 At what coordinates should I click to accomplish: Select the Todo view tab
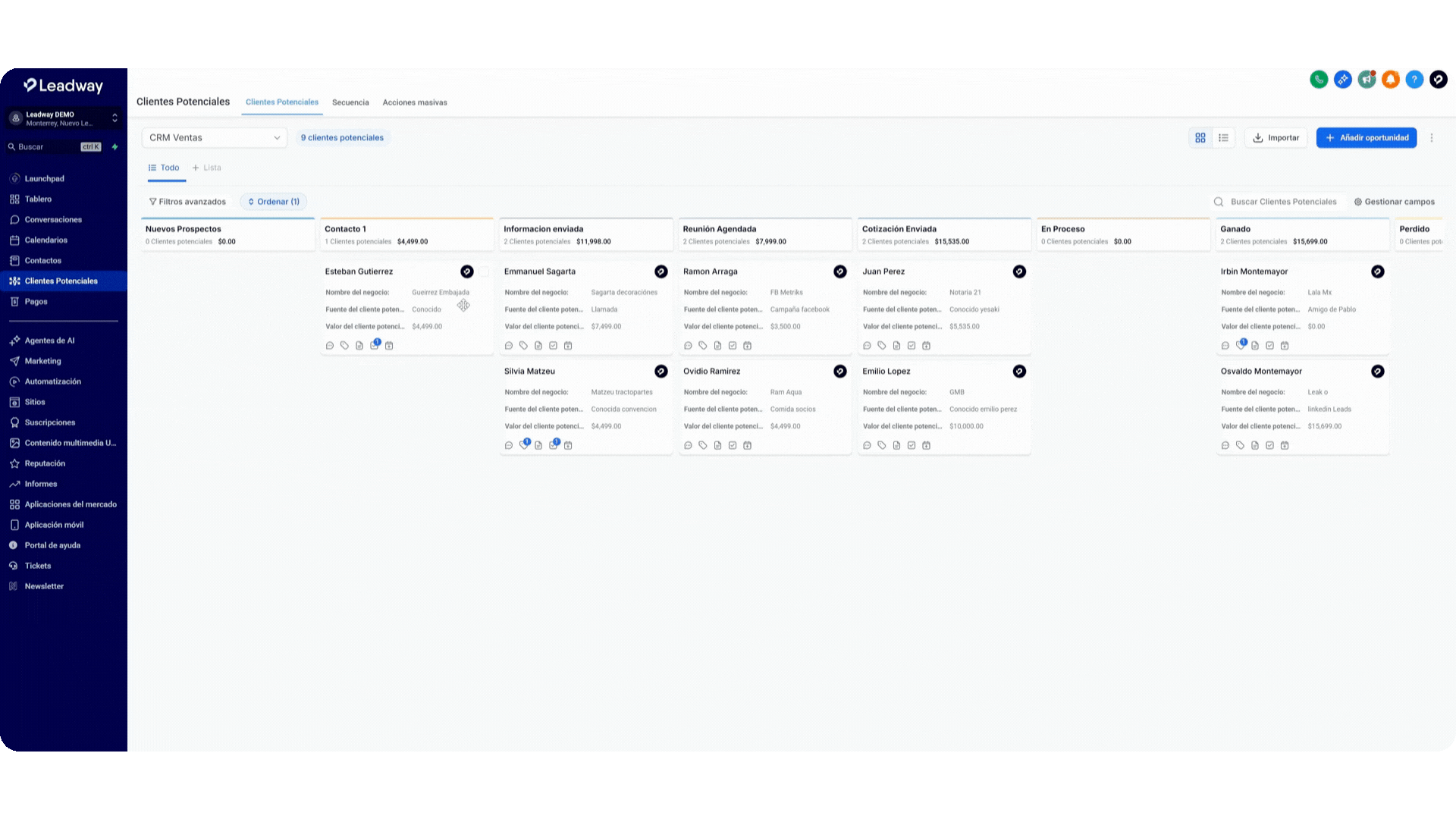[165, 168]
